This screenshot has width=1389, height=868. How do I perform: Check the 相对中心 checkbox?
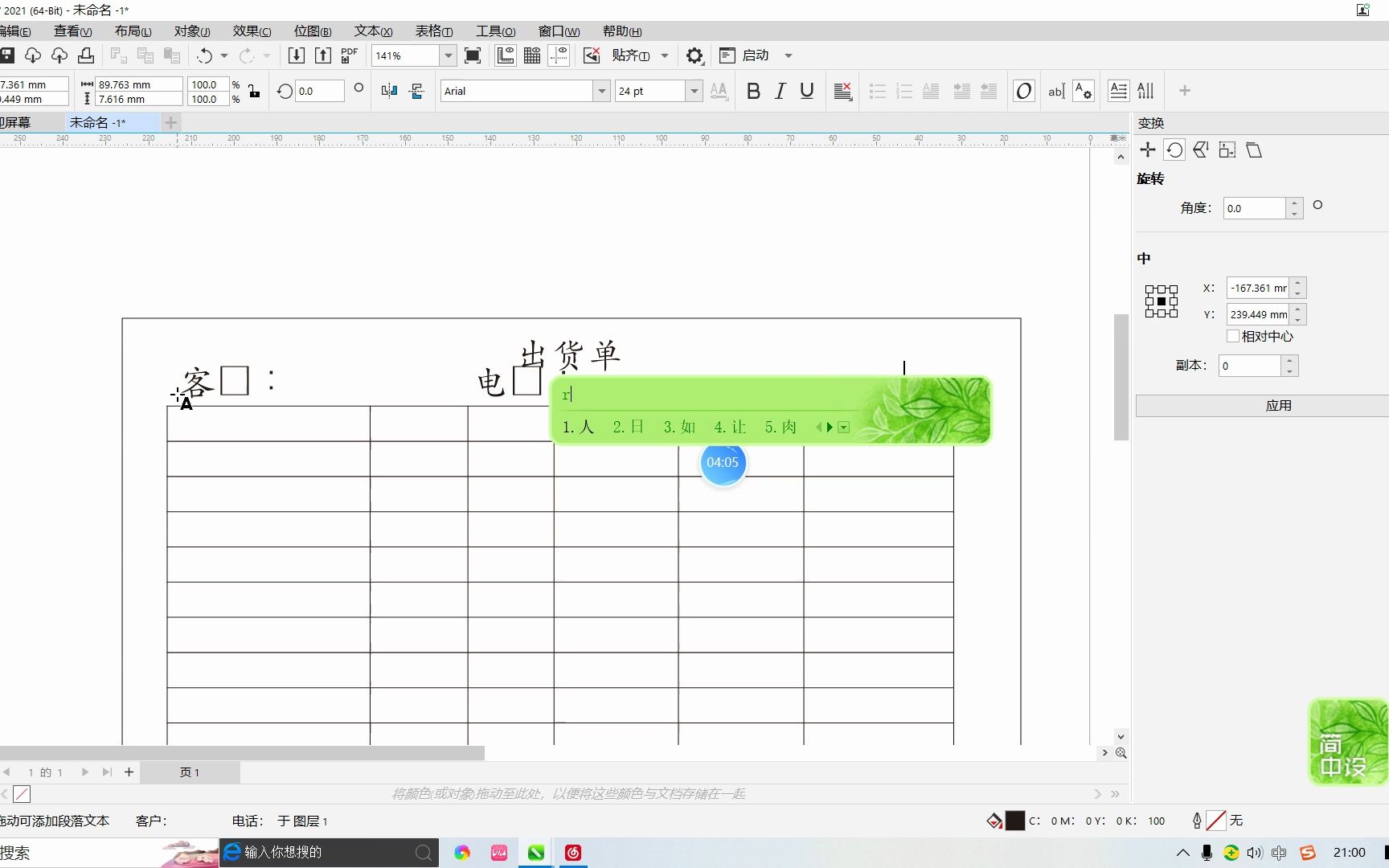click(1234, 336)
